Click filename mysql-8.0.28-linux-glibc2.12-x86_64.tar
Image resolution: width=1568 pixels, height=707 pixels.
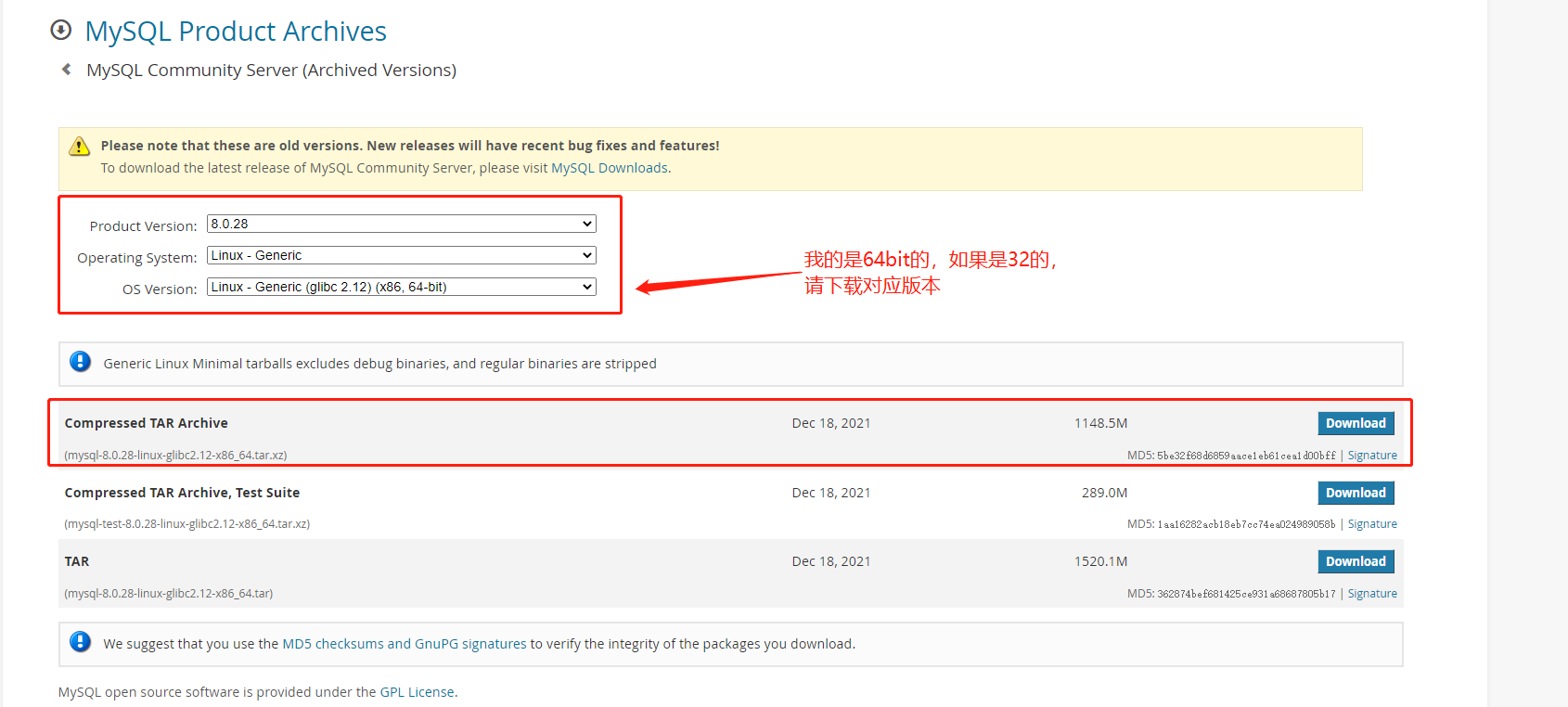(168, 594)
